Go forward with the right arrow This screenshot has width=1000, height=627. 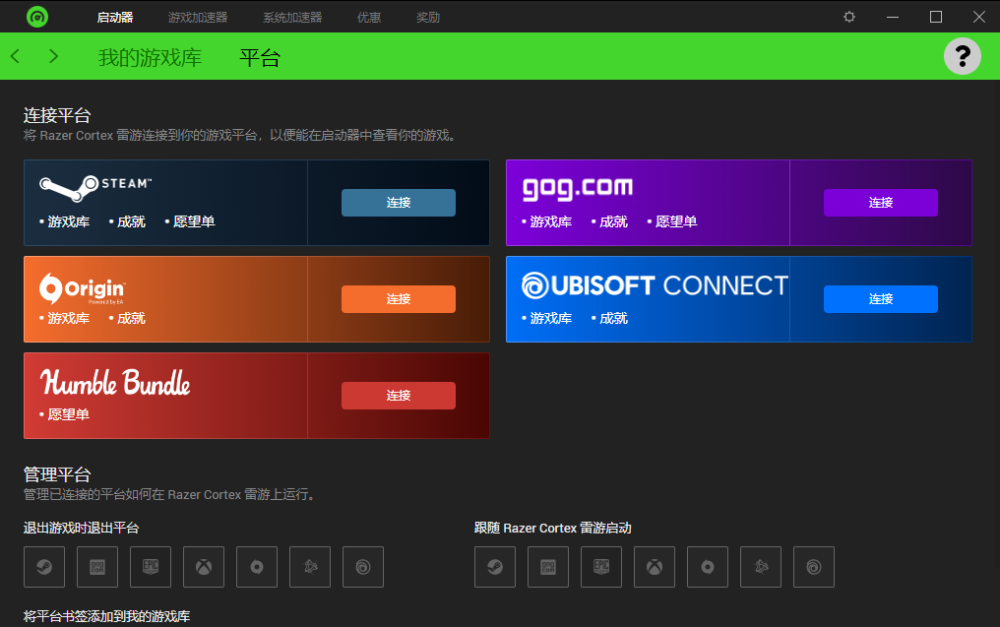pyautogui.click(x=54, y=56)
